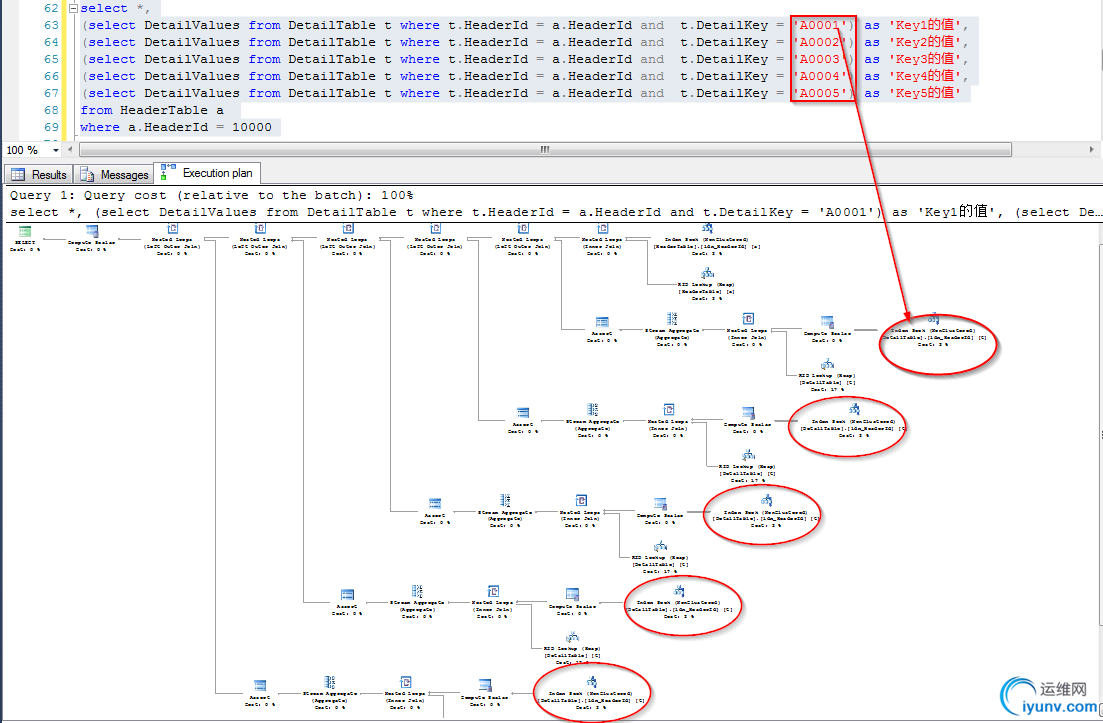
Task: Click the 'Key5的值' alias text
Action: (x=924, y=93)
